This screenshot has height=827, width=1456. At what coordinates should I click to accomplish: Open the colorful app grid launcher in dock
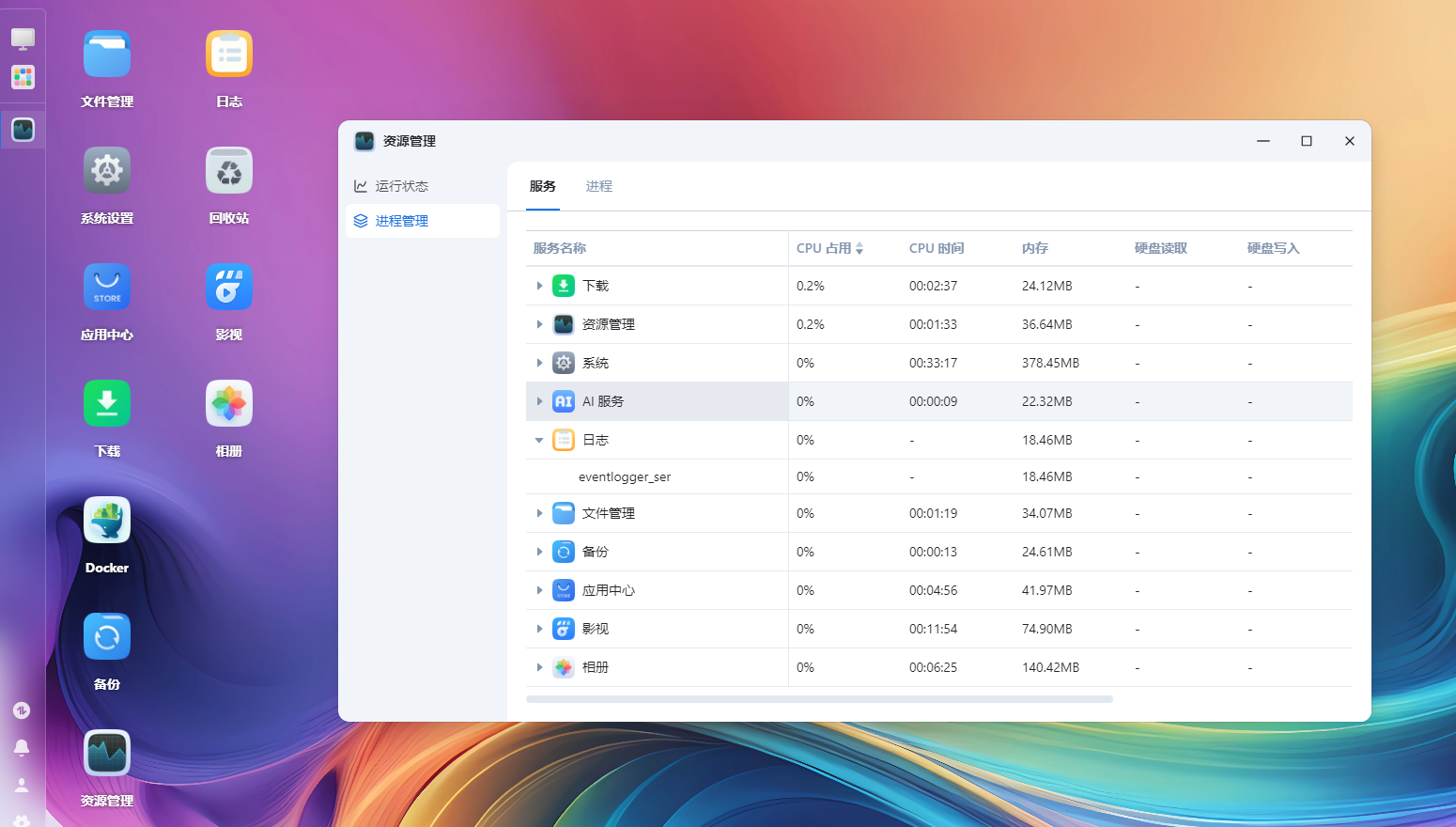23,77
